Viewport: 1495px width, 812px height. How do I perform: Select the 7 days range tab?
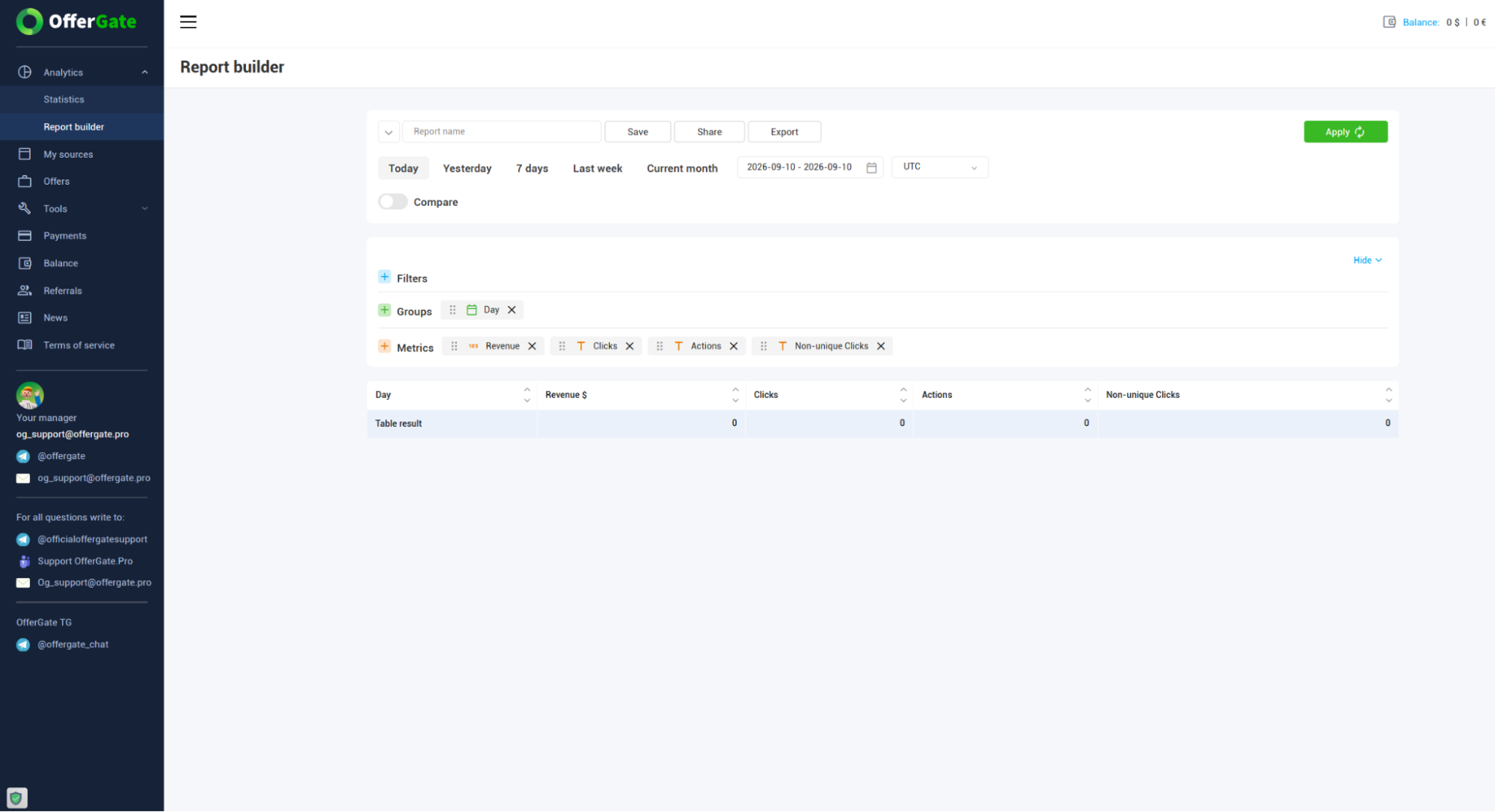coord(532,168)
